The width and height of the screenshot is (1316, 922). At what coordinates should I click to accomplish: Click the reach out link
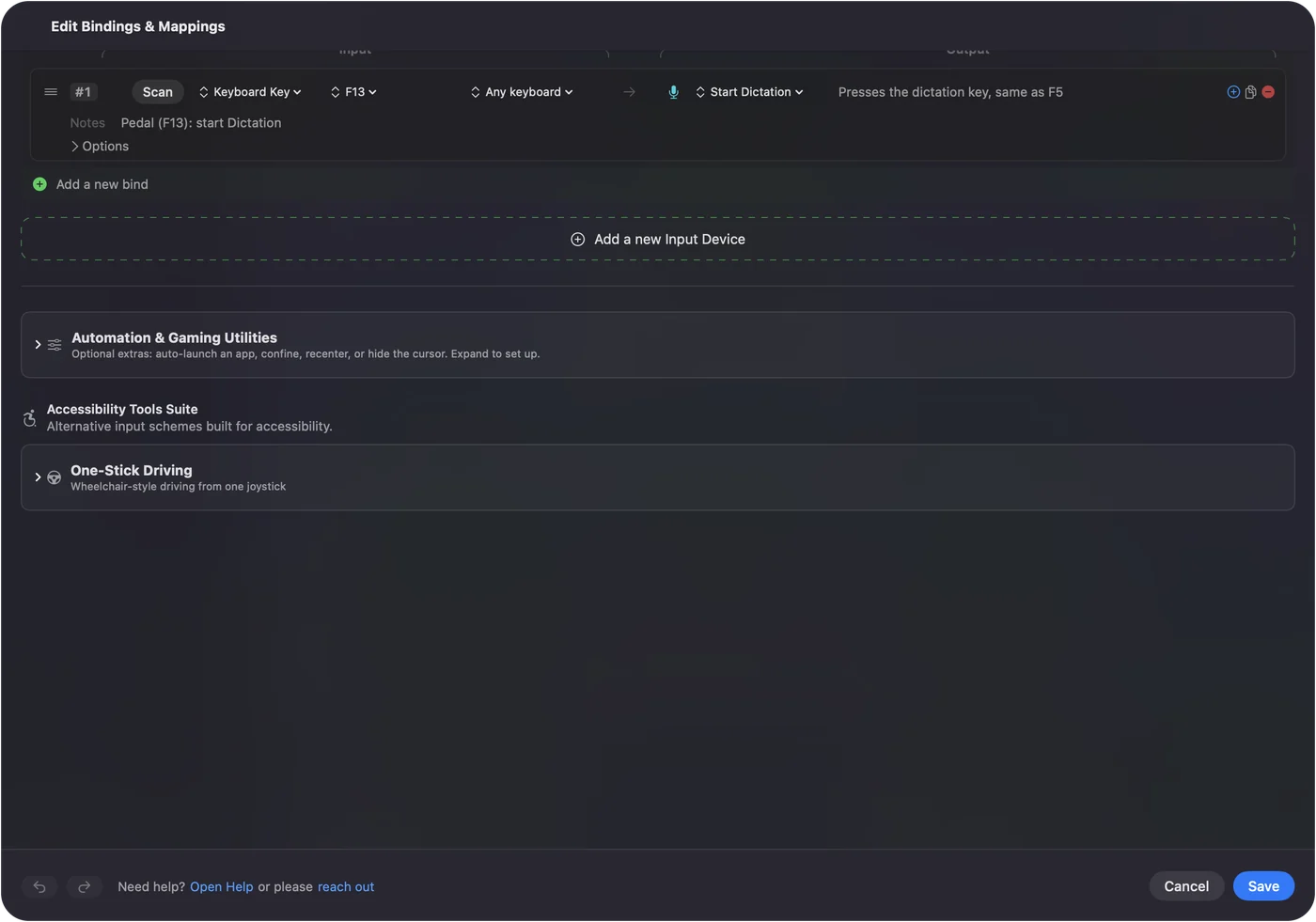pos(346,887)
